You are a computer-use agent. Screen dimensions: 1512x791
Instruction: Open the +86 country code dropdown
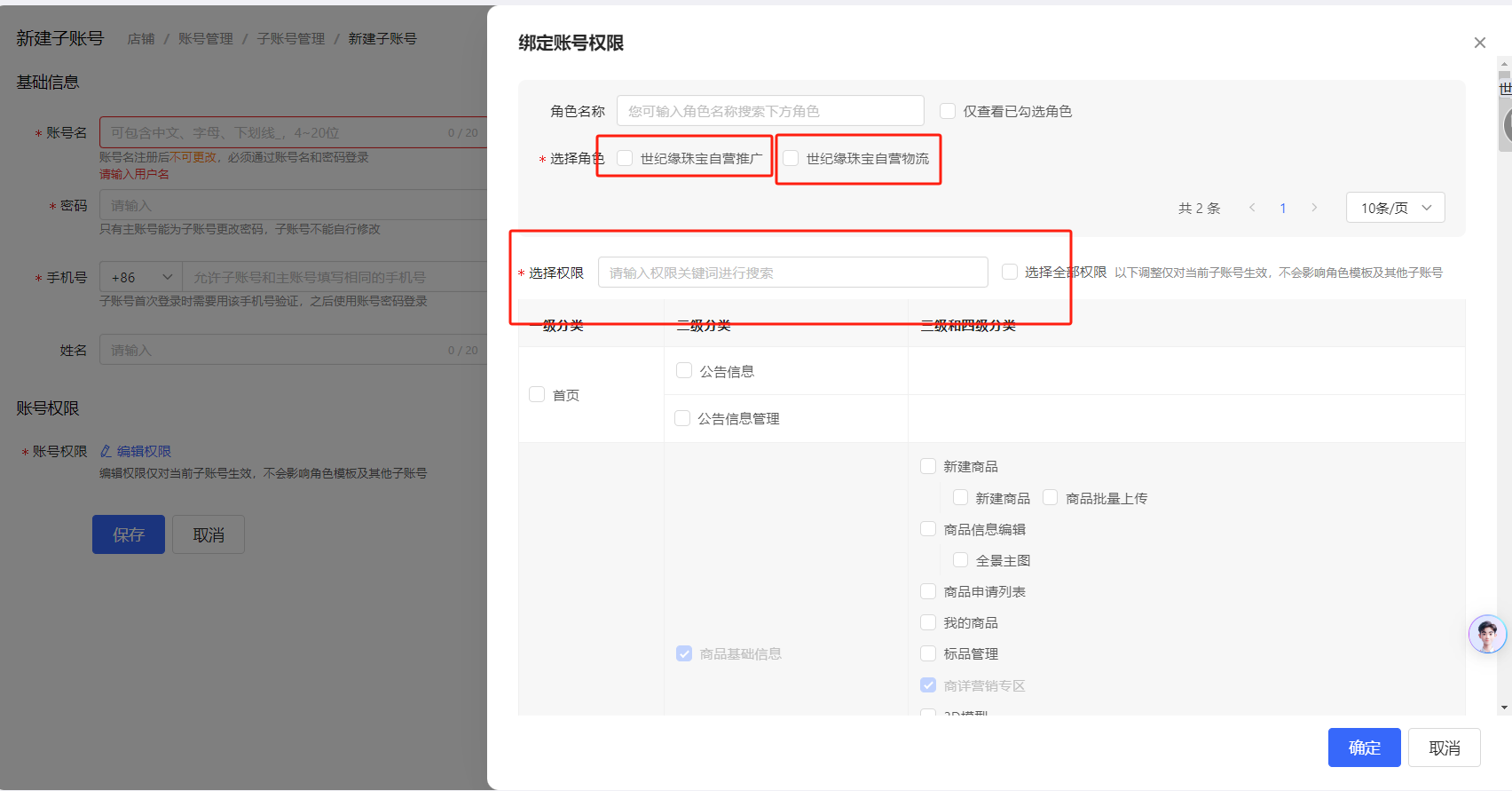[x=141, y=277]
